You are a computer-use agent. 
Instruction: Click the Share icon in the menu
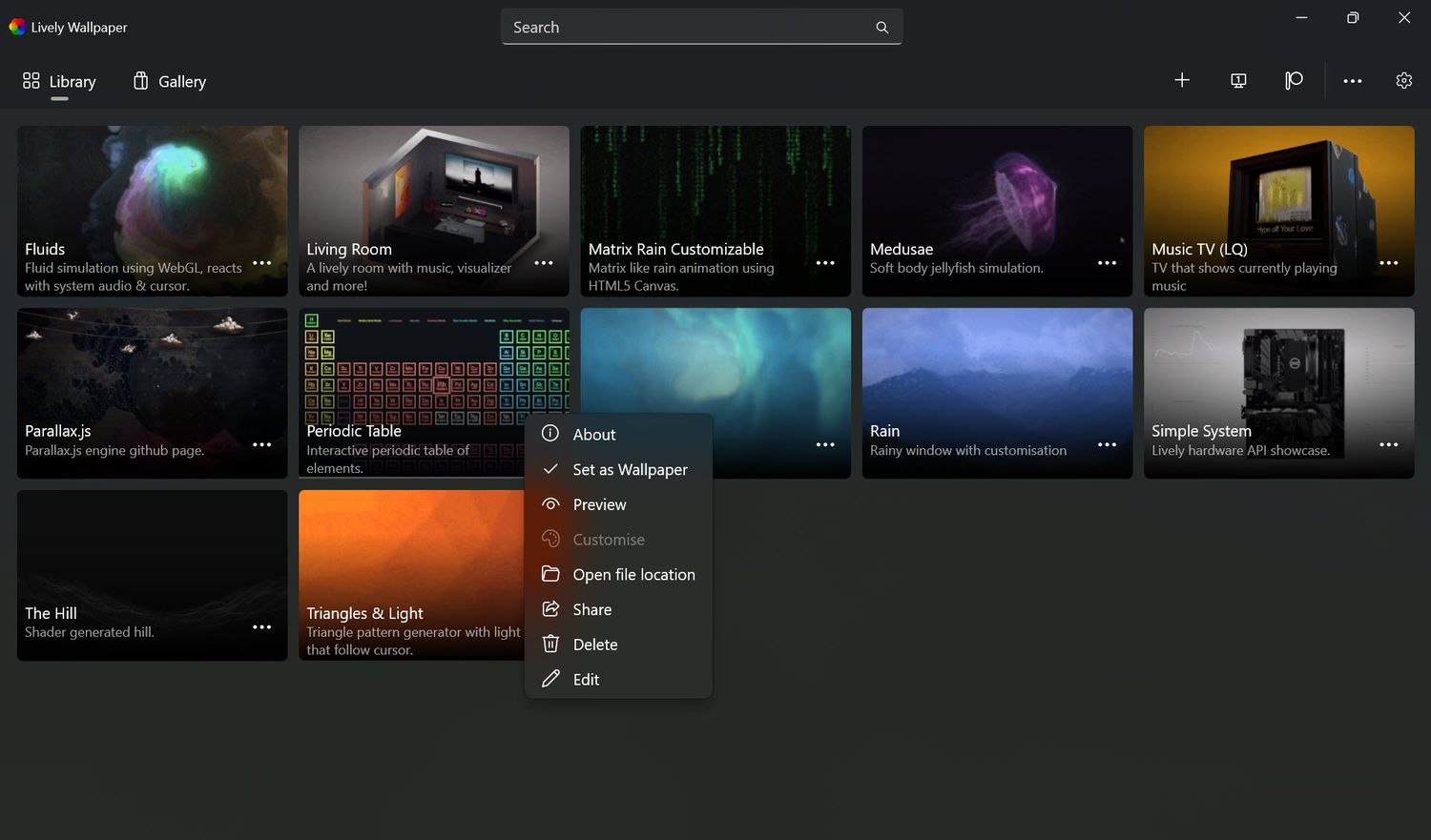pos(550,609)
